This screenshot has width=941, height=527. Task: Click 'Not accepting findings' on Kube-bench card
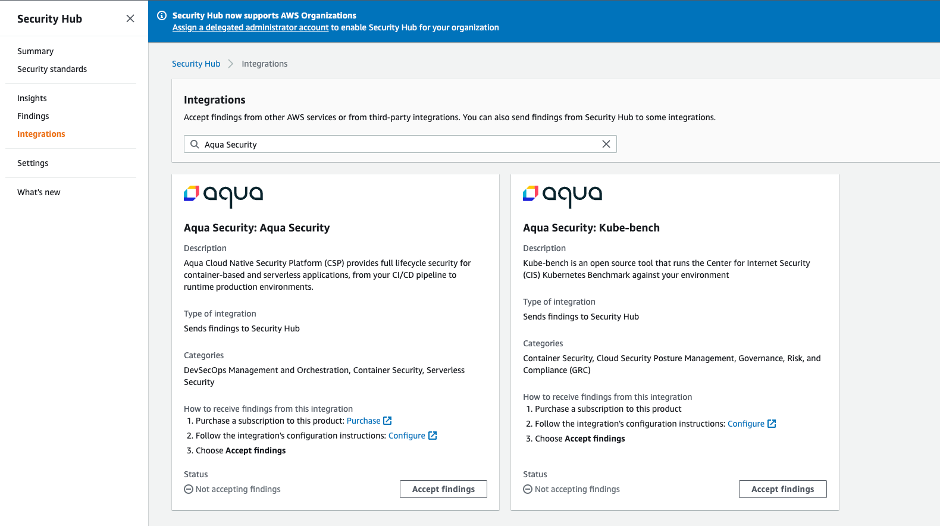click(x=577, y=489)
